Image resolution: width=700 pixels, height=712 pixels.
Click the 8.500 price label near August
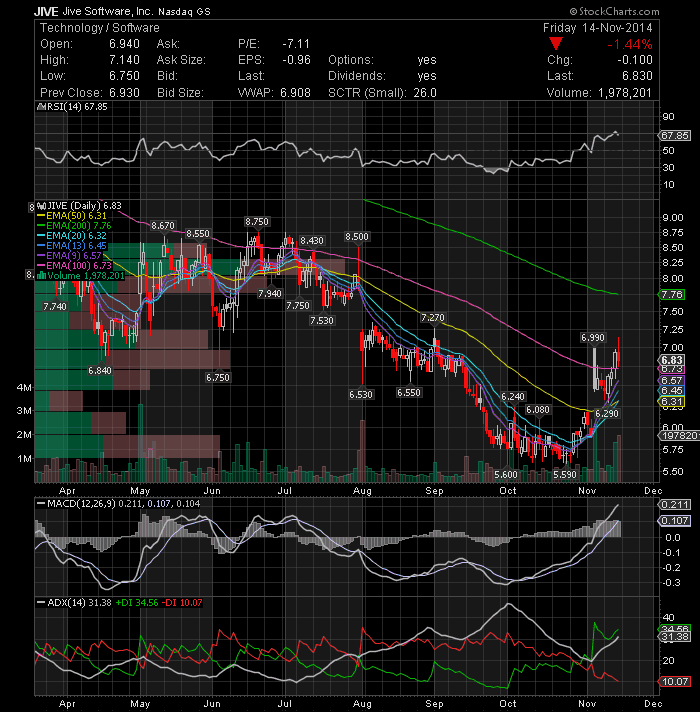357,237
